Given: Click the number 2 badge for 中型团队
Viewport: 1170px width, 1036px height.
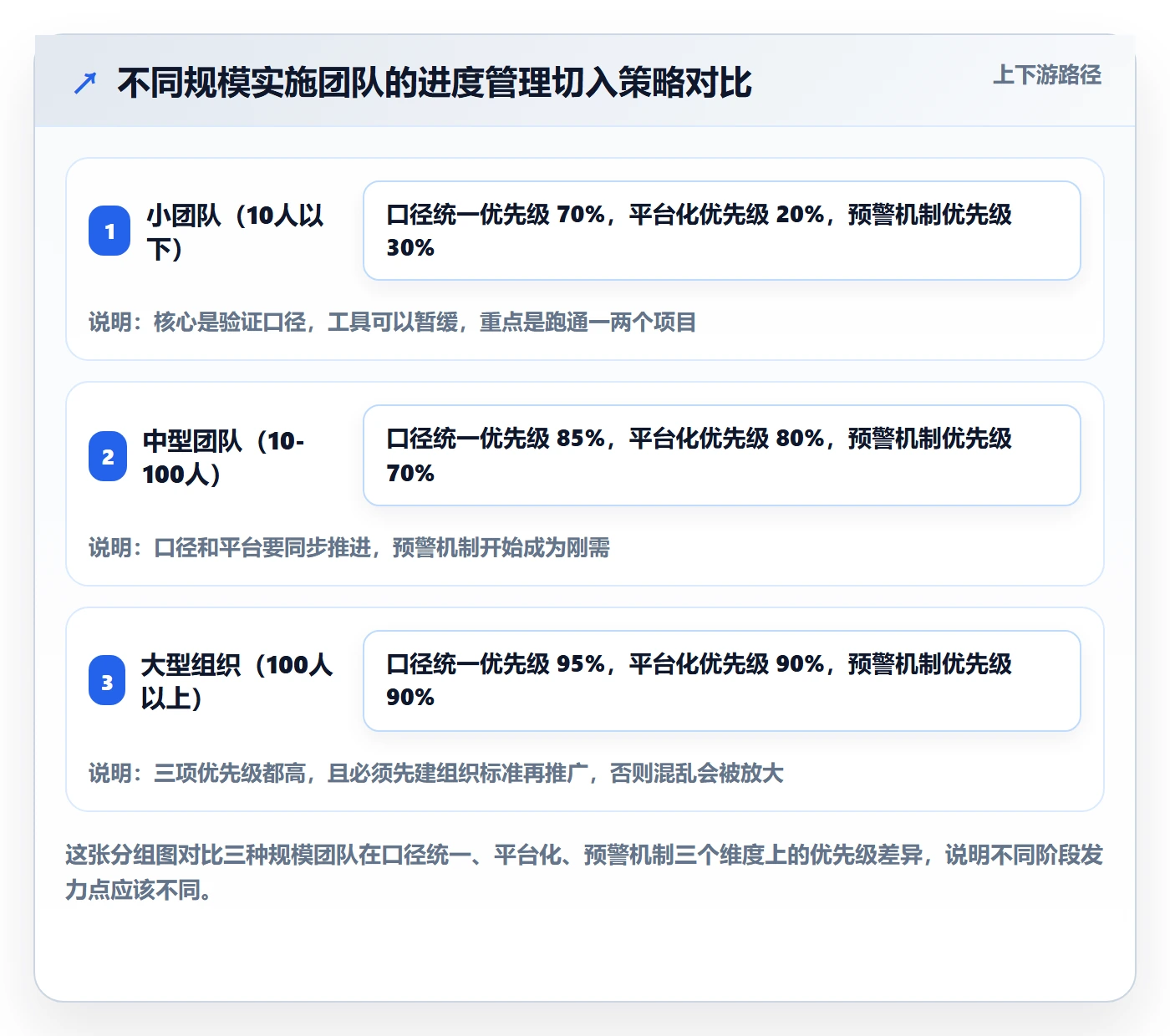Looking at the screenshot, I should (108, 456).
